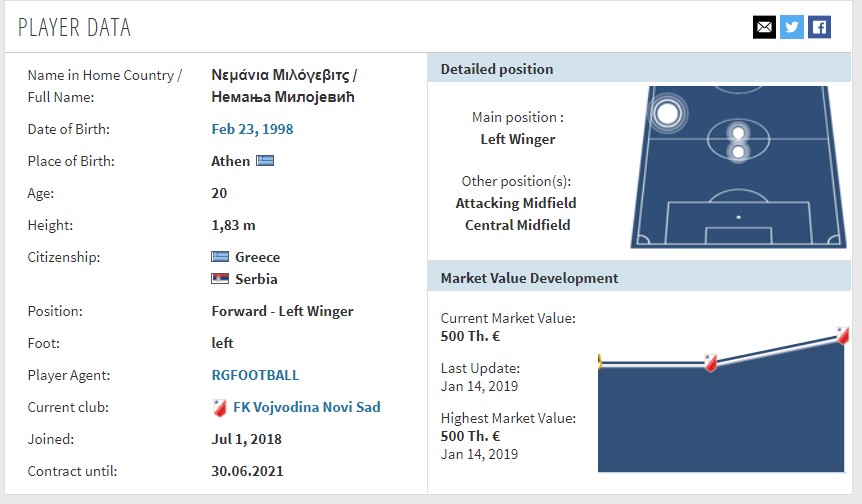Click the Greece citizenship flag icon
Screen dimensions: 862x504
[x=220, y=257]
